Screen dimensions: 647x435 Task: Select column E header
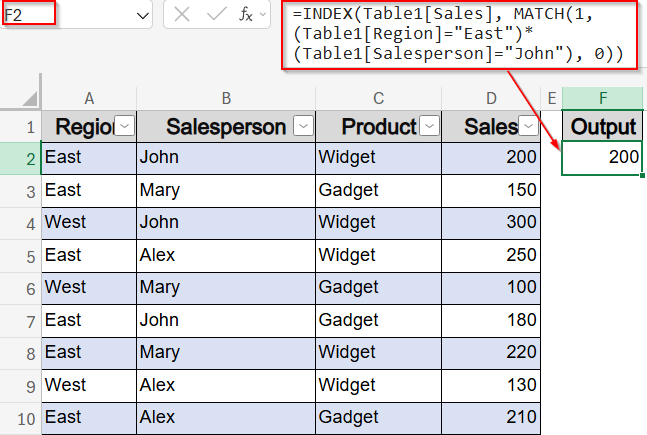point(552,98)
